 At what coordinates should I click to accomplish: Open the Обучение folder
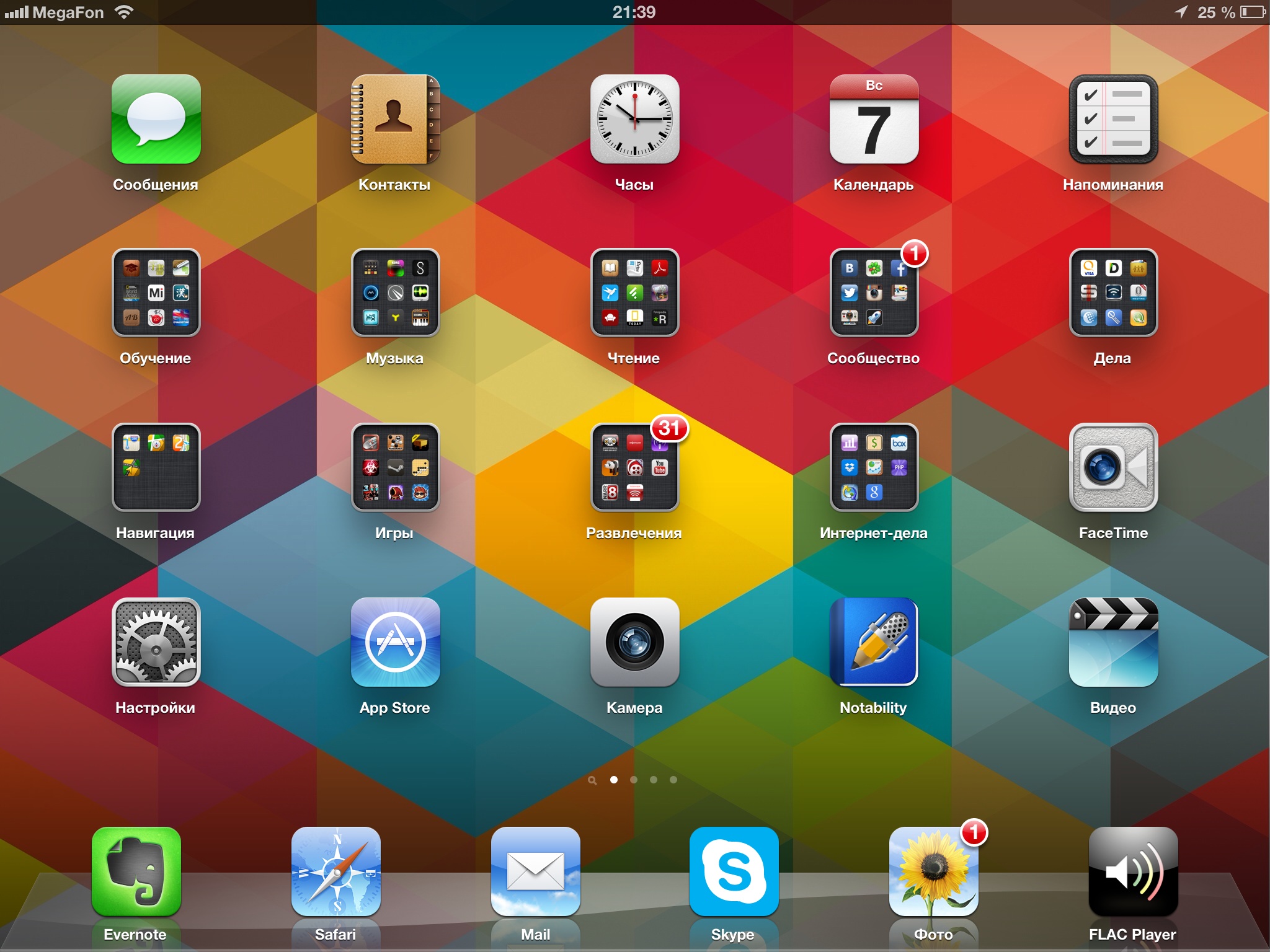(x=156, y=293)
